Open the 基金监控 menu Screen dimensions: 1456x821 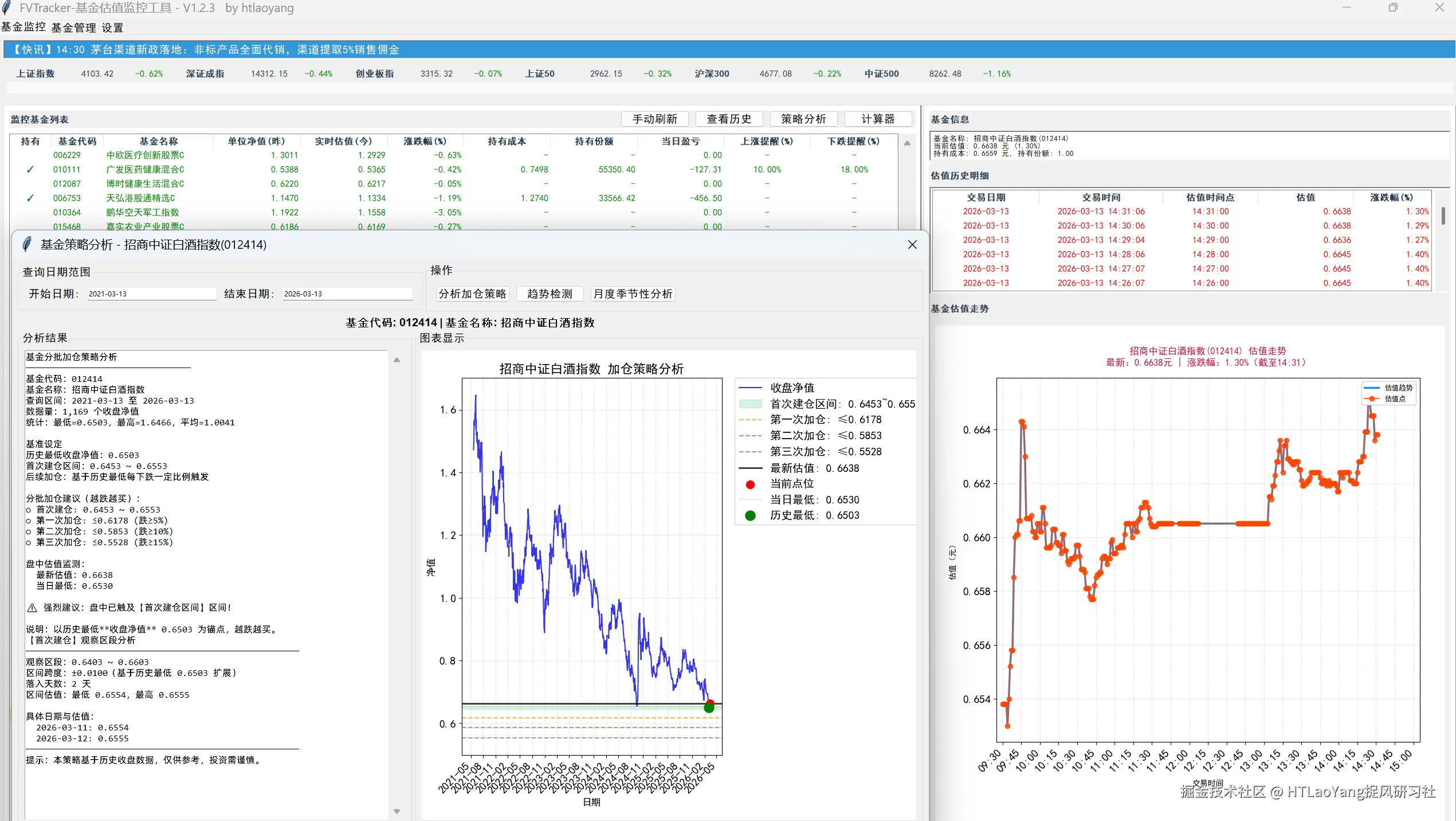(23, 27)
